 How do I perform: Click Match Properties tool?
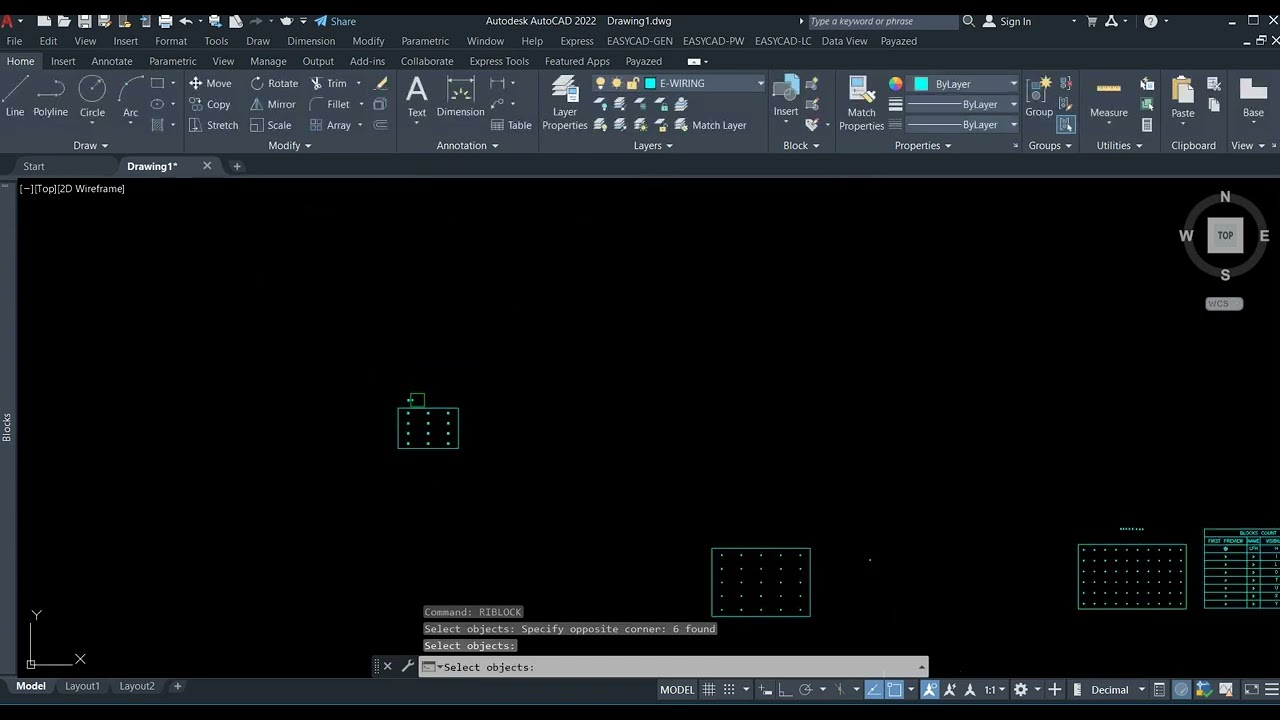click(x=861, y=103)
